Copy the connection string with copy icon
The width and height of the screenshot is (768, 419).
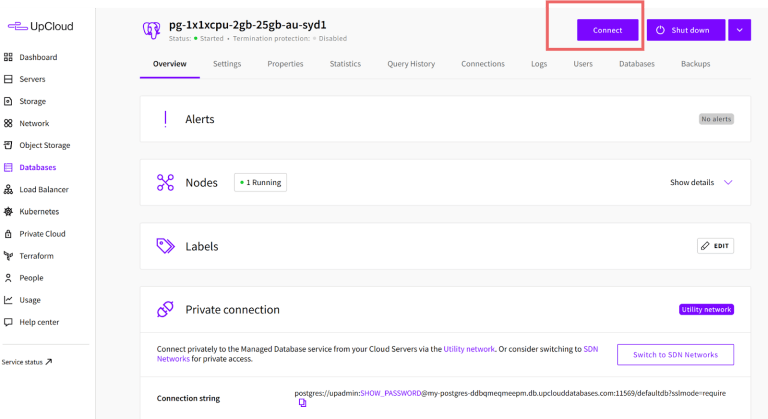[x=302, y=403]
